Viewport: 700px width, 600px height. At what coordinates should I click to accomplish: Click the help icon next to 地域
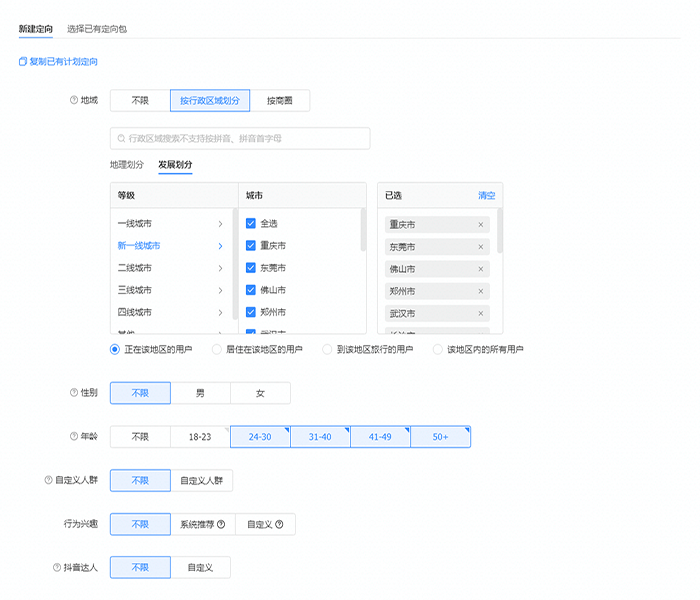point(73,100)
